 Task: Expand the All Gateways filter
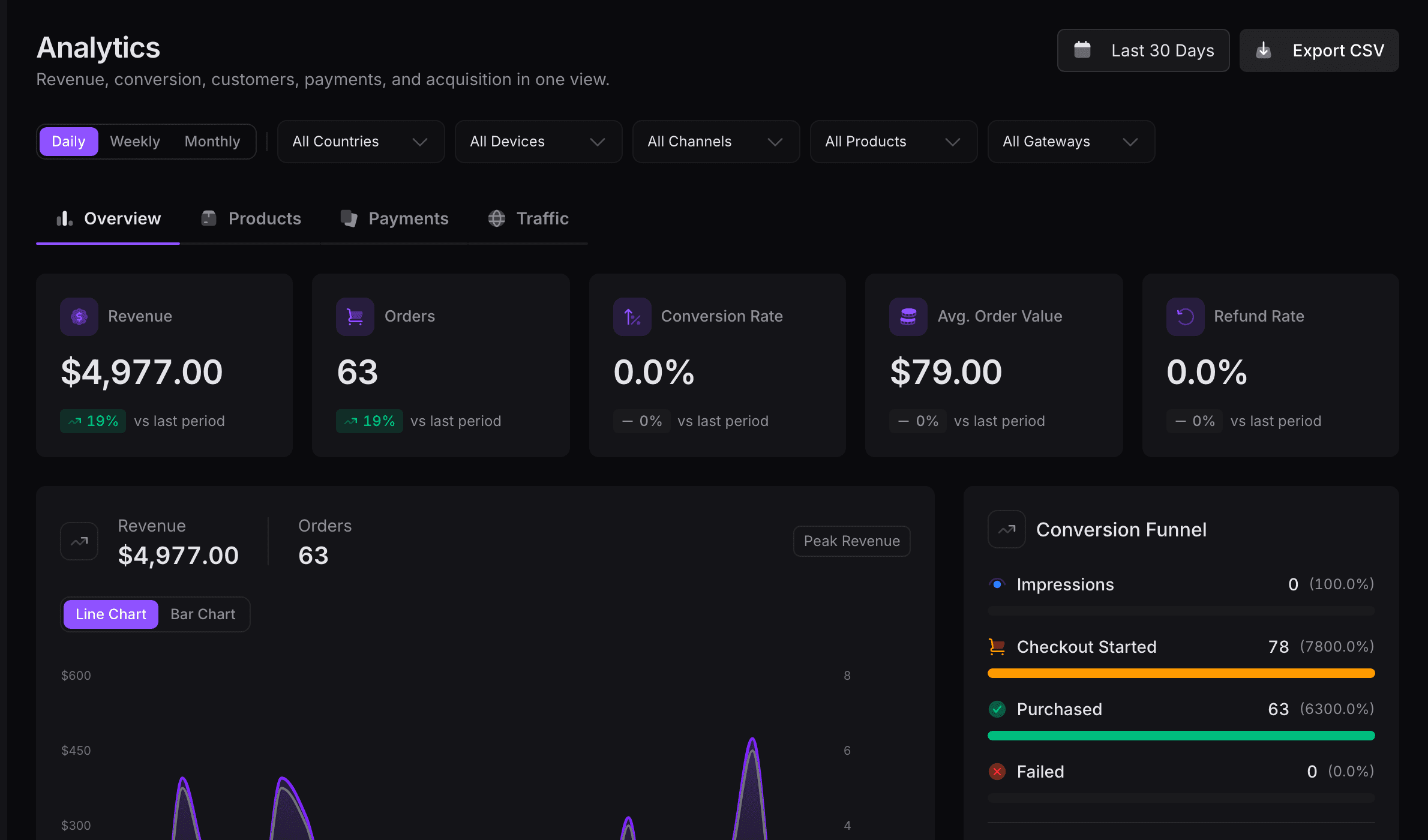(1070, 141)
